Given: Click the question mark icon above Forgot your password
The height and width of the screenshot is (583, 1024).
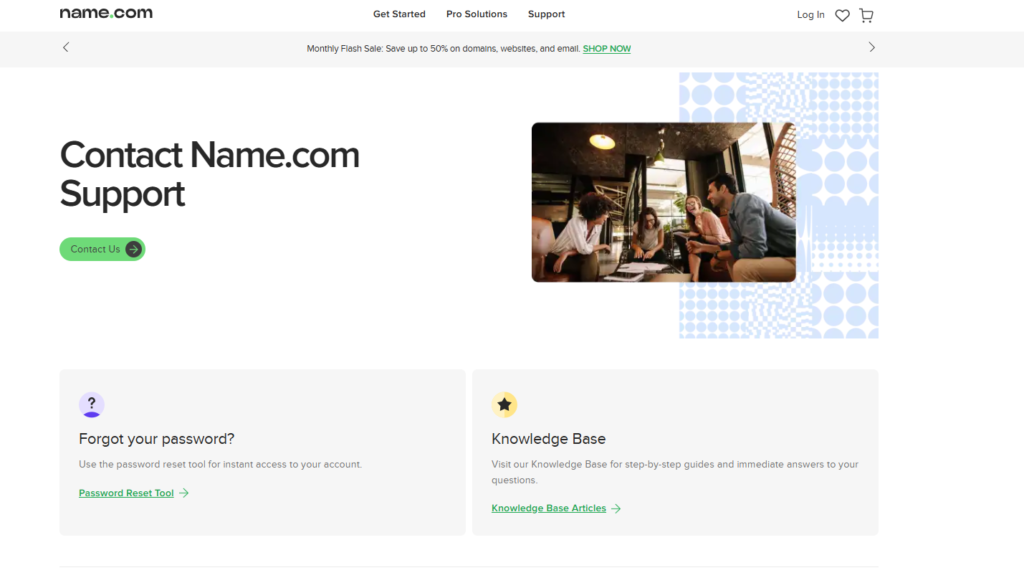Looking at the screenshot, I should tap(91, 405).
